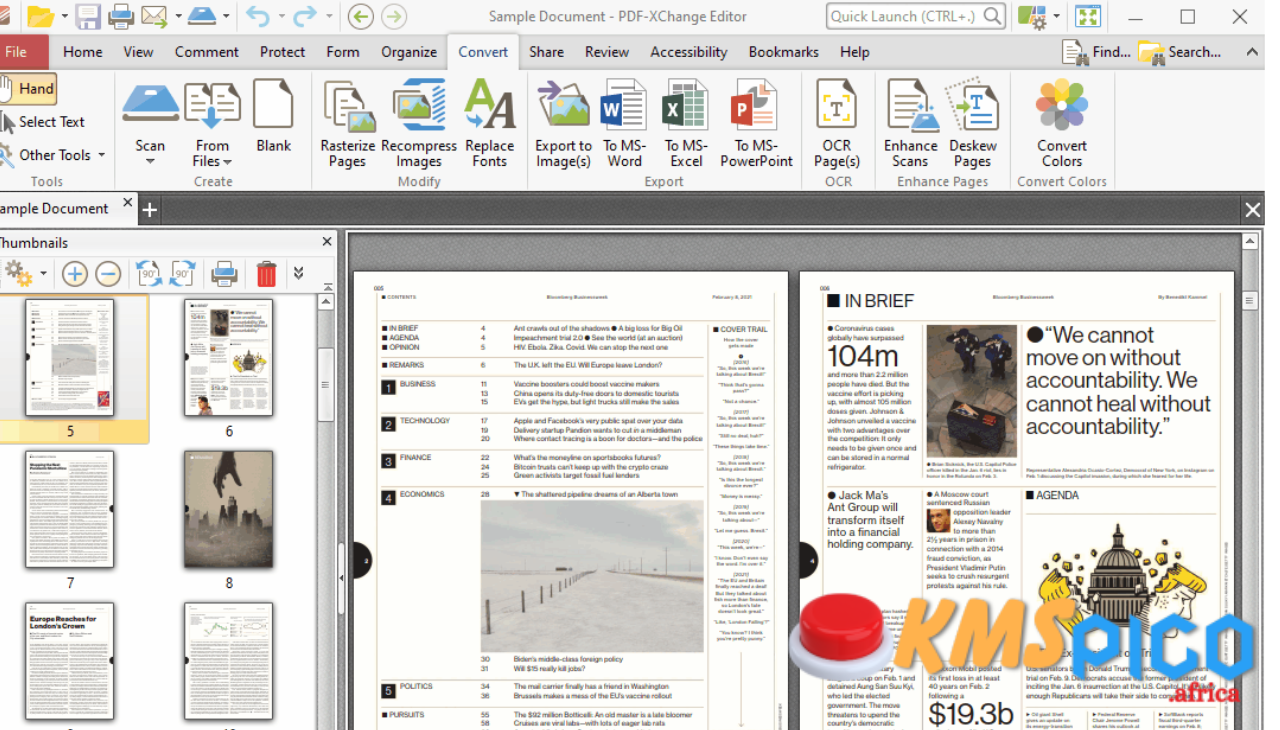Export to Image(s)
The width and height of the screenshot is (1280, 730).
(563, 123)
